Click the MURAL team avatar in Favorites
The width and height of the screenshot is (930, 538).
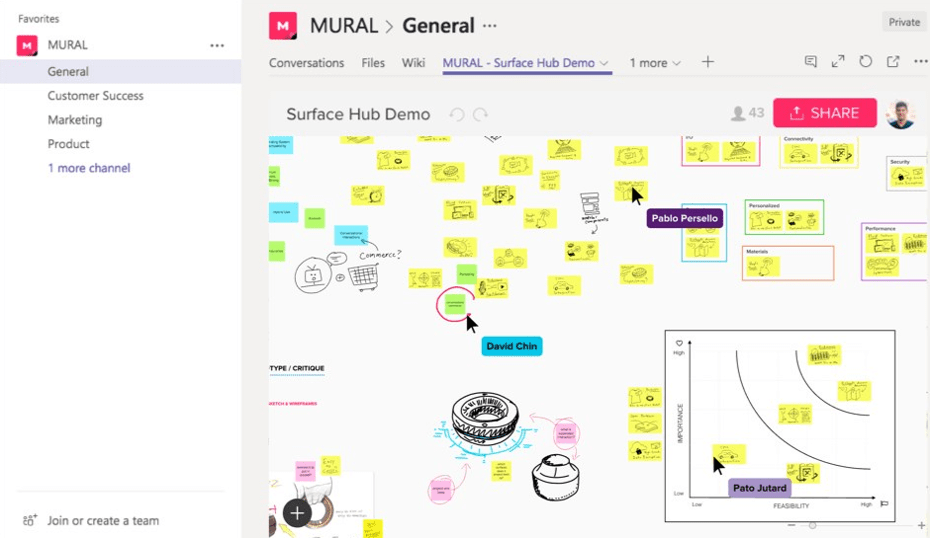tap(27, 45)
